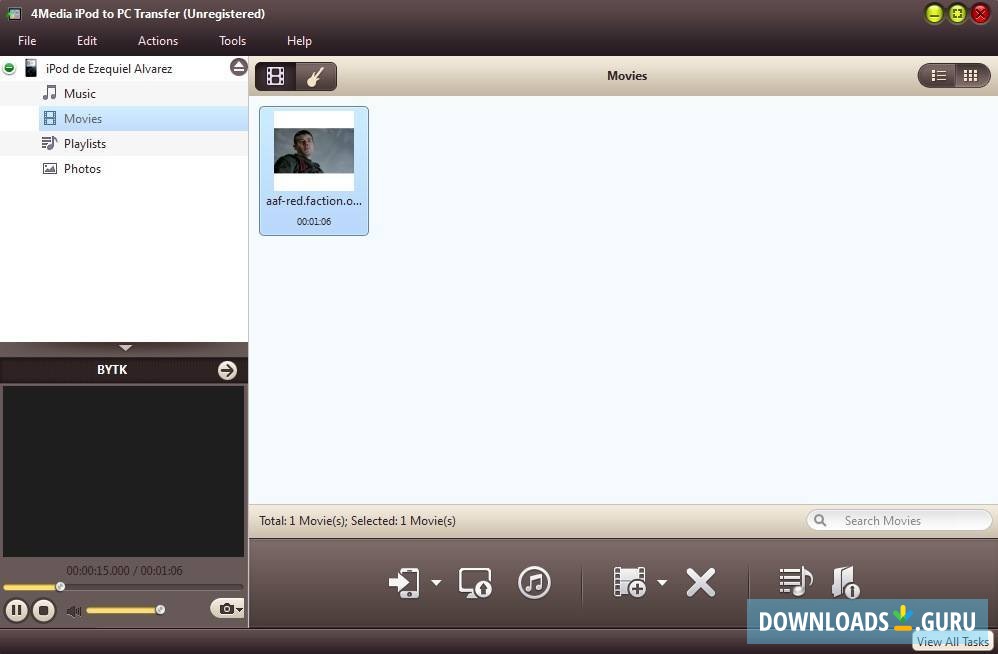998x654 pixels.
Task: Click the export-to-PC icon
Action: click(x=474, y=582)
